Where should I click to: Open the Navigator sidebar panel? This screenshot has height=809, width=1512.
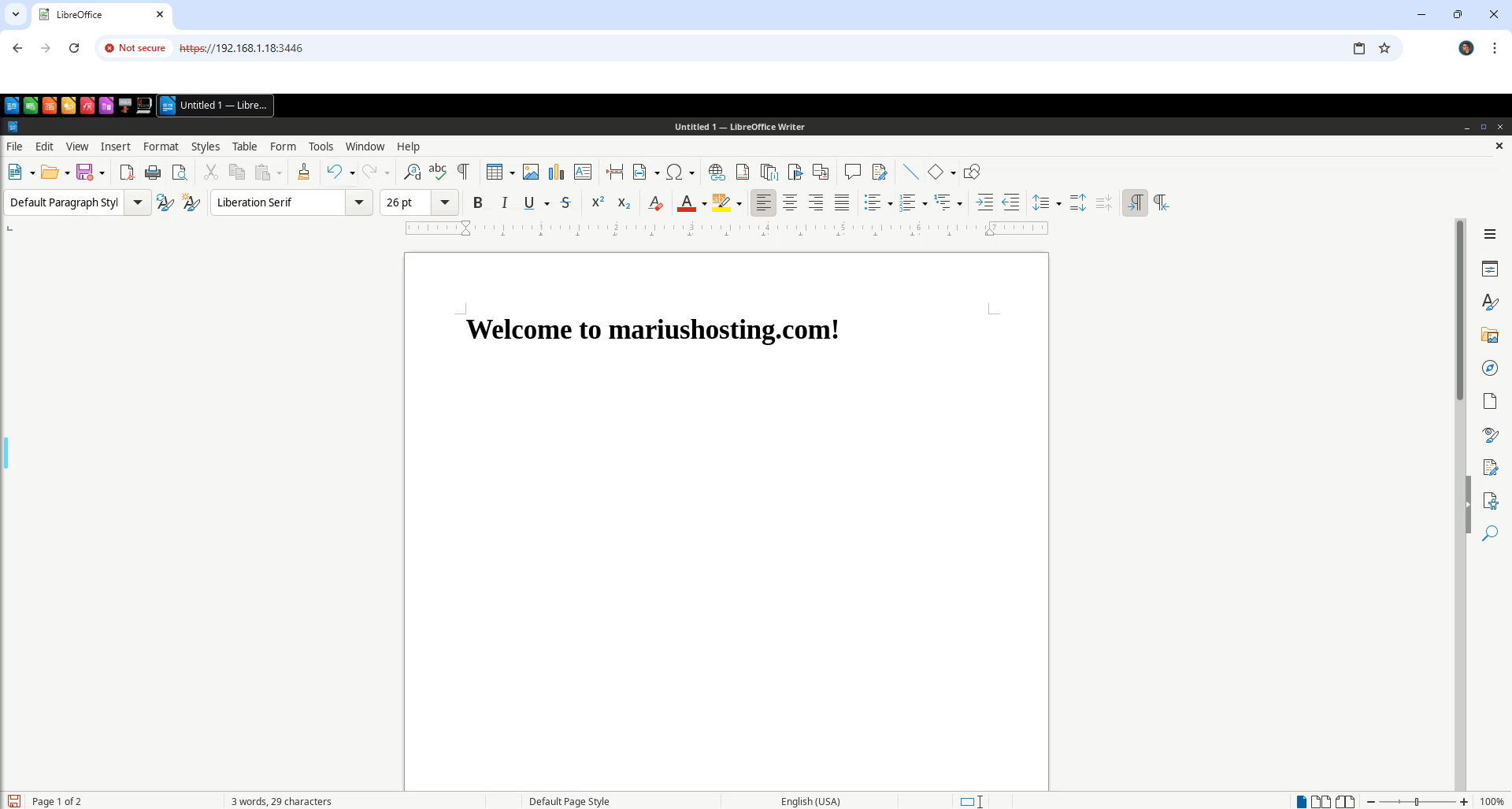(x=1489, y=369)
